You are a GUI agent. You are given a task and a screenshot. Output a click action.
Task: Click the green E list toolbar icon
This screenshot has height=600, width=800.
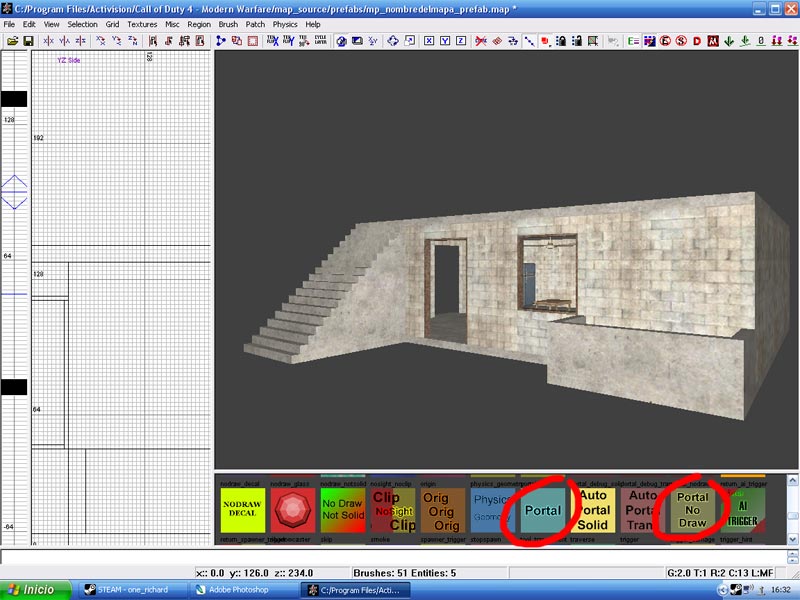633,41
